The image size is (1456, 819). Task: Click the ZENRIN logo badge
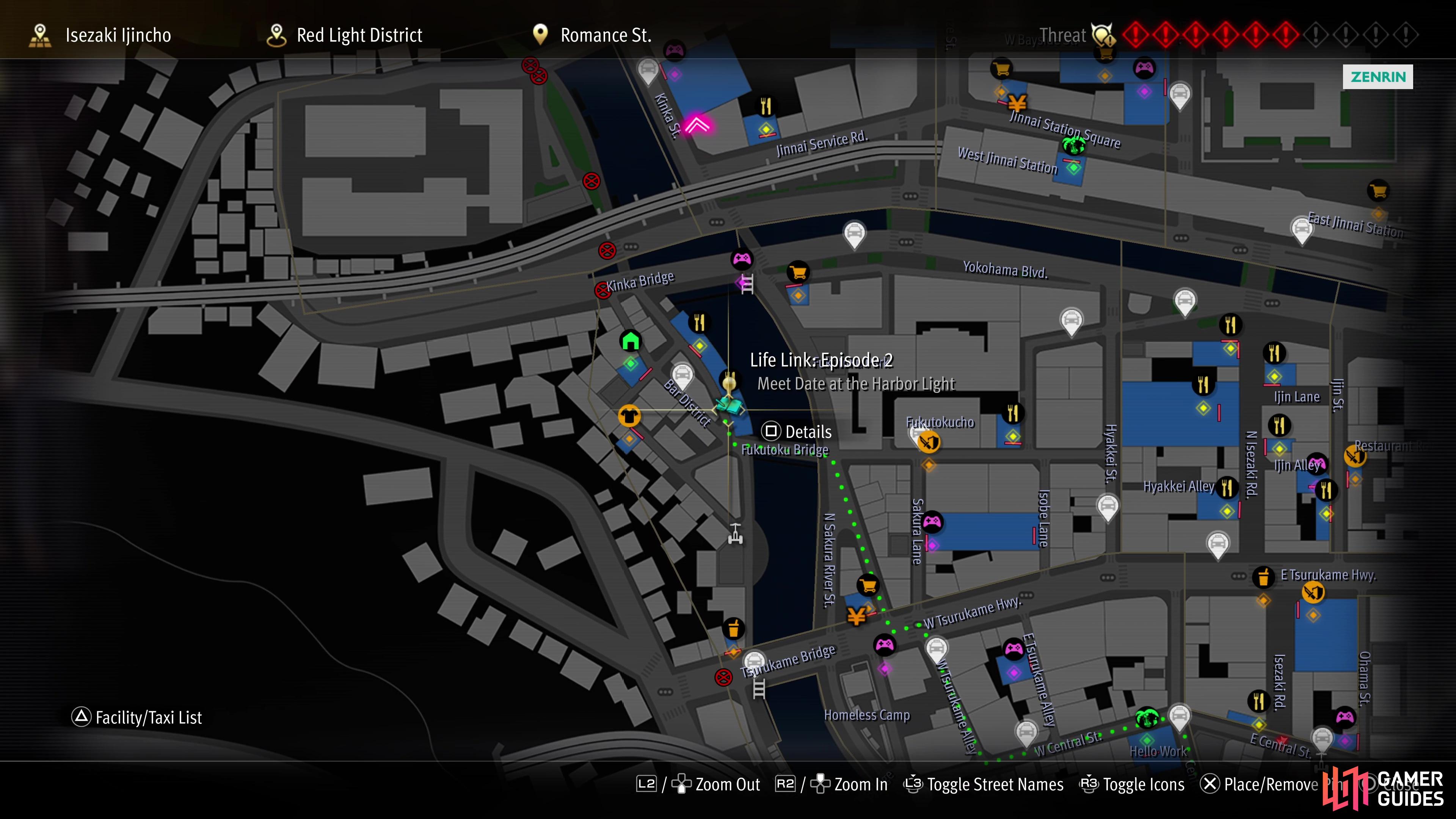[1378, 77]
